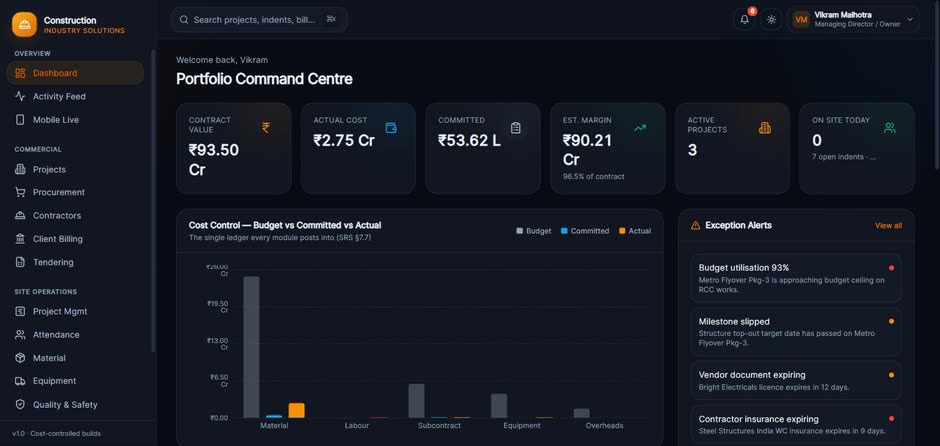This screenshot has width=940, height=446.
Task: Click the Projects building icon in sidebar
Action: [20, 170]
